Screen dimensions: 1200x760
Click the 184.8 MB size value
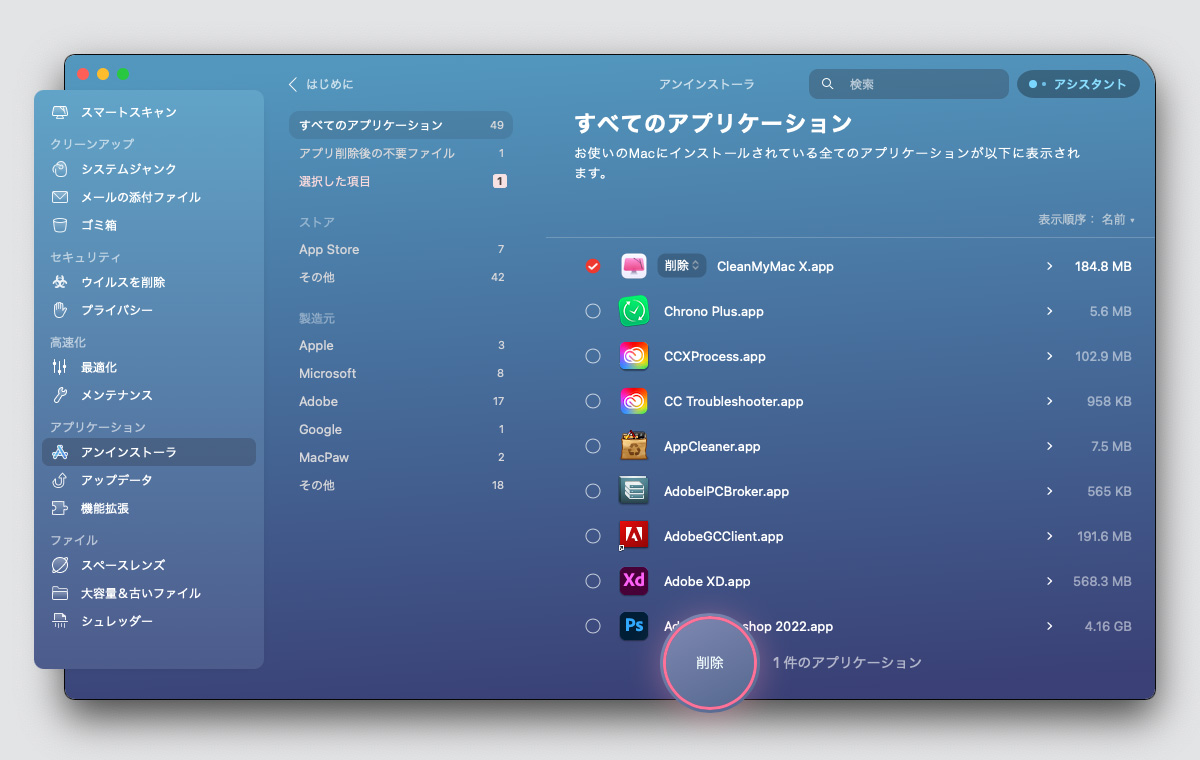1103,266
